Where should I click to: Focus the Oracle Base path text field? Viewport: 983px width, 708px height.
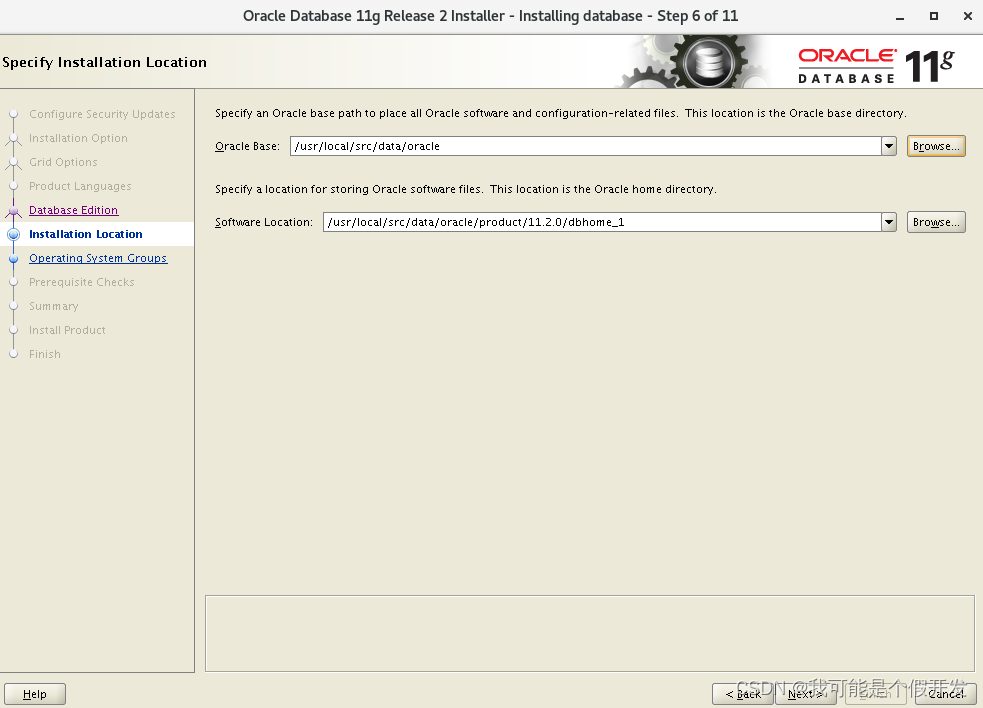(x=586, y=146)
